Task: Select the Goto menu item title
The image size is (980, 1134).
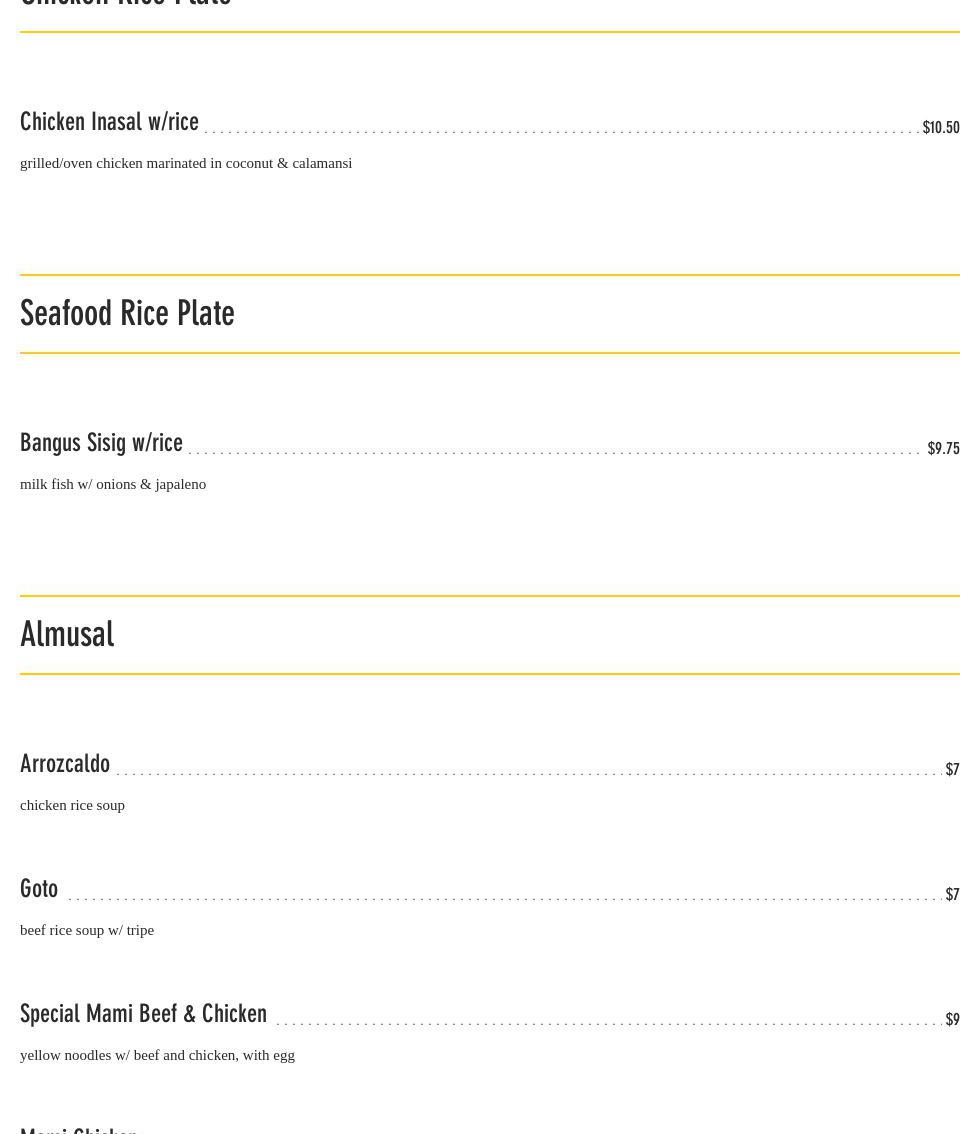Action: [39, 889]
